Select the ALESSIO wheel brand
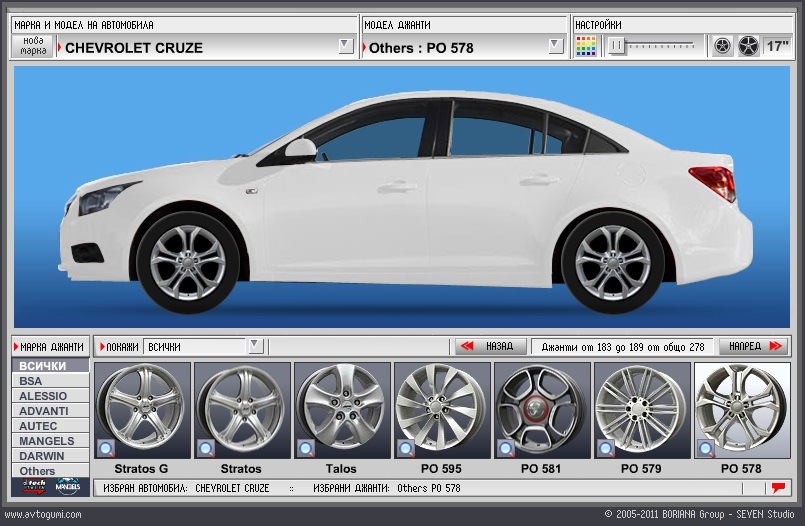805x526 pixels. (50, 396)
